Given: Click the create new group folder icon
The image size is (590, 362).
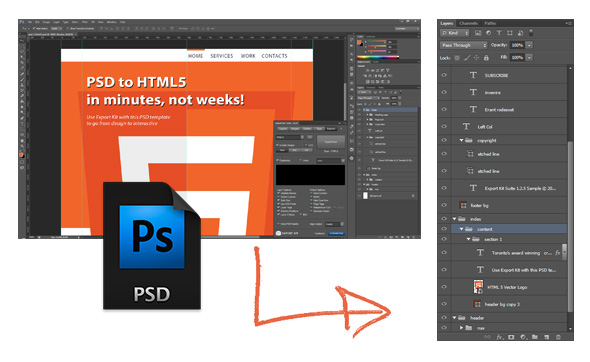Looking at the screenshot, I should coord(535,337).
